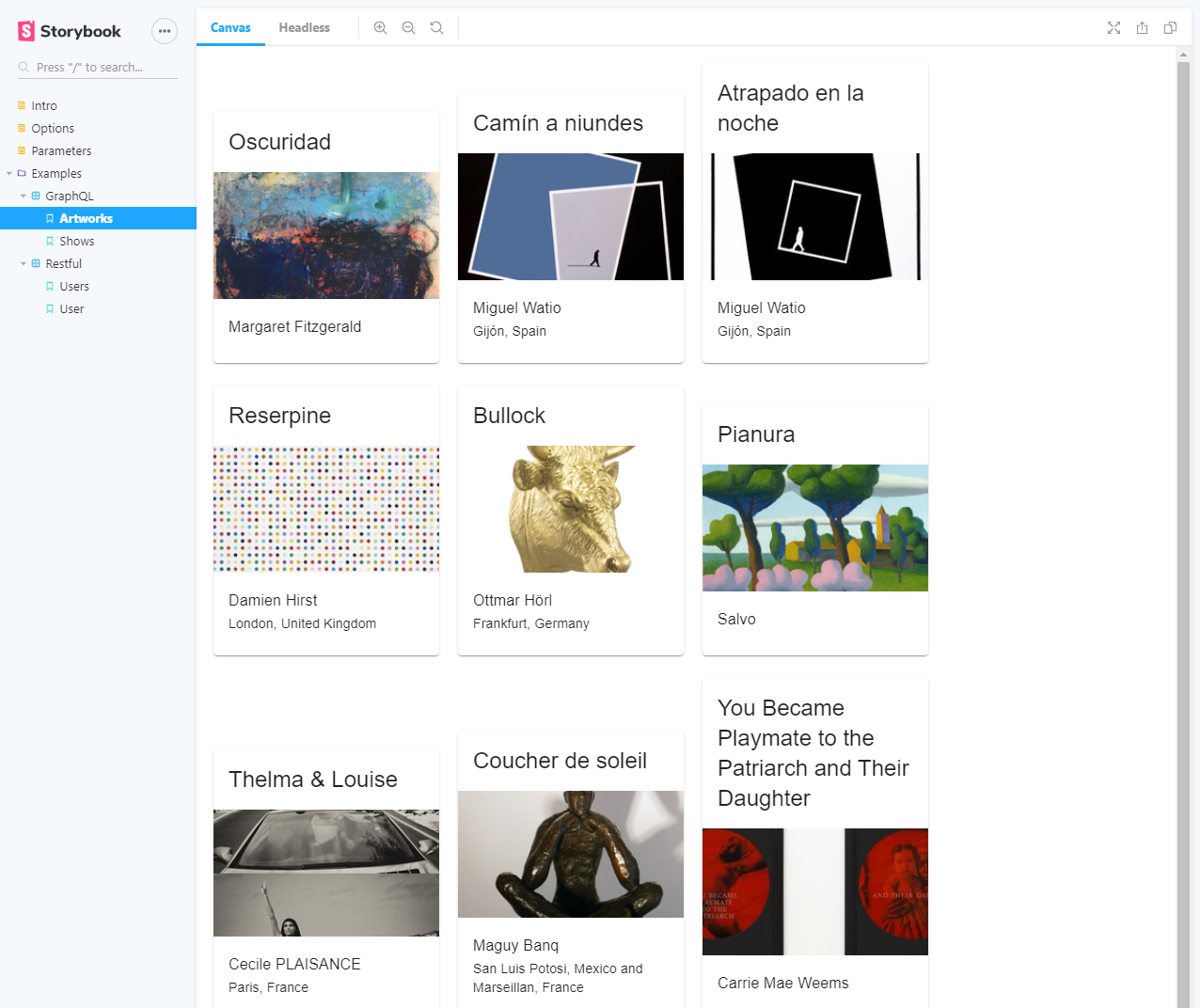This screenshot has width=1200, height=1008.
Task: Open the Intro page in the sidebar
Action: click(x=44, y=105)
